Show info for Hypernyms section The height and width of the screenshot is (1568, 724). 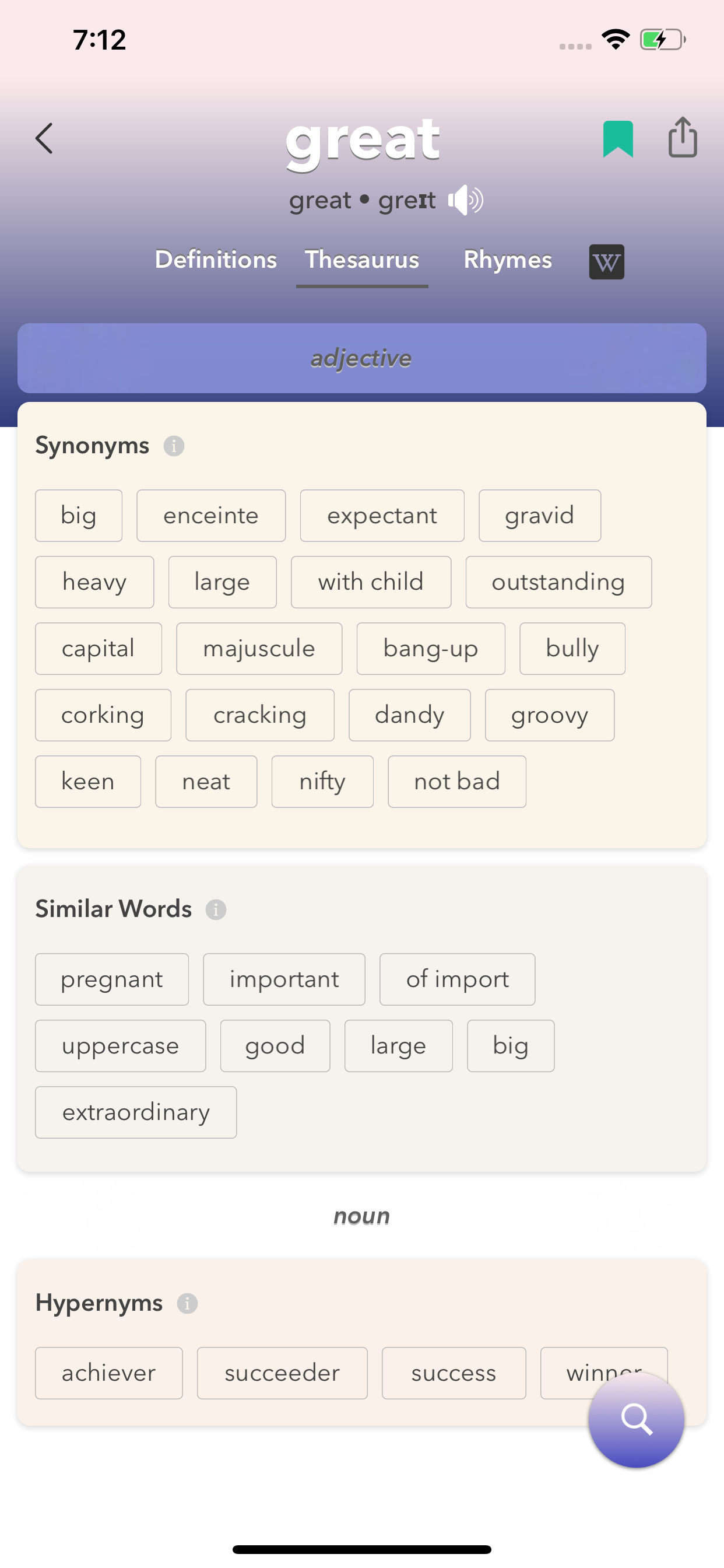coord(187,1304)
